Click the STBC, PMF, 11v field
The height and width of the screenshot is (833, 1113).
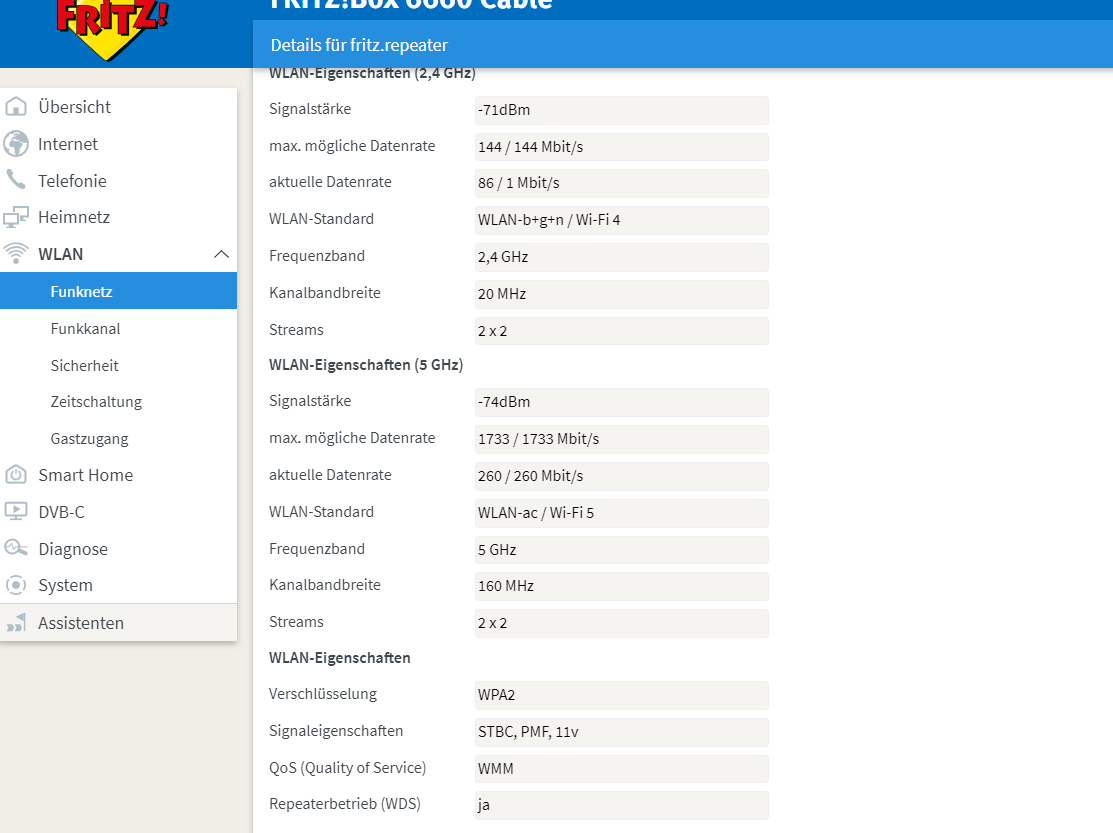tap(622, 732)
